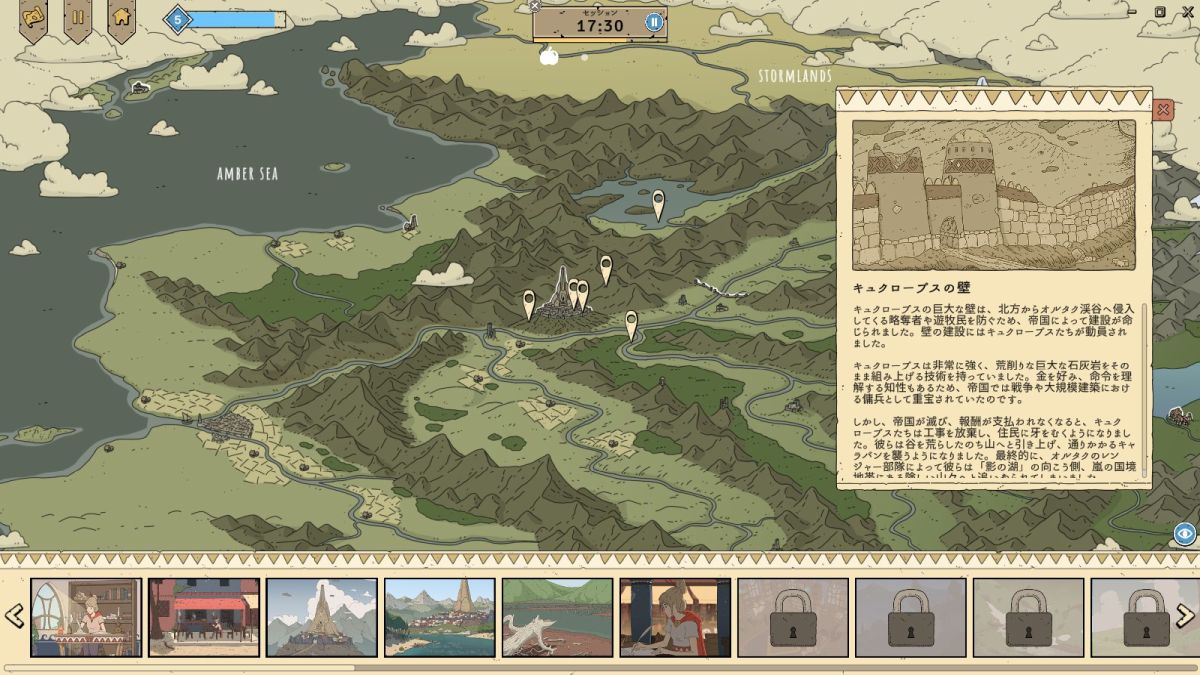Select the map pin left of the central tower
Image resolution: width=1200 pixels, height=675 pixels.
[529, 301]
